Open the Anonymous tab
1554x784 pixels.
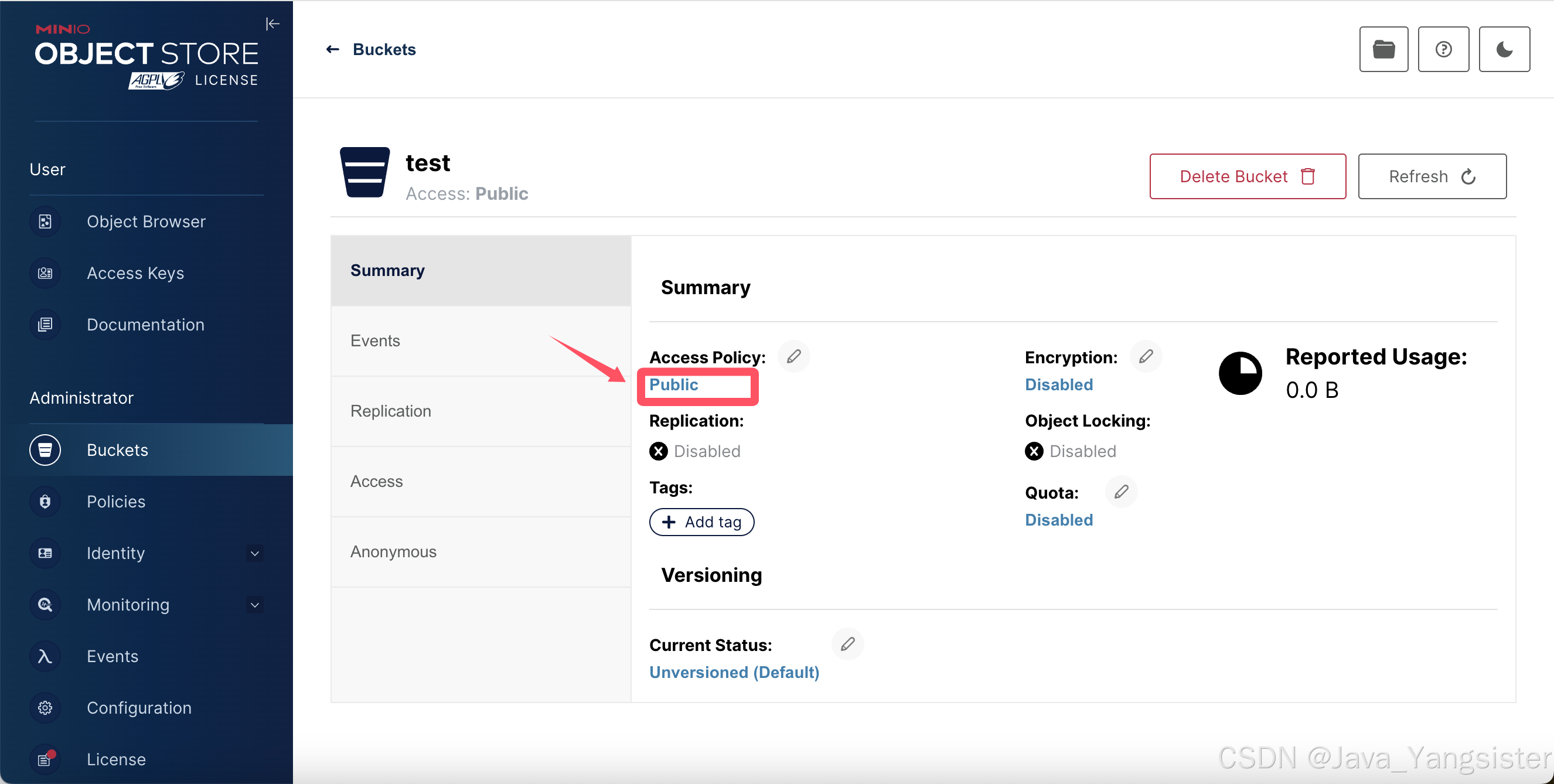coord(393,551)
